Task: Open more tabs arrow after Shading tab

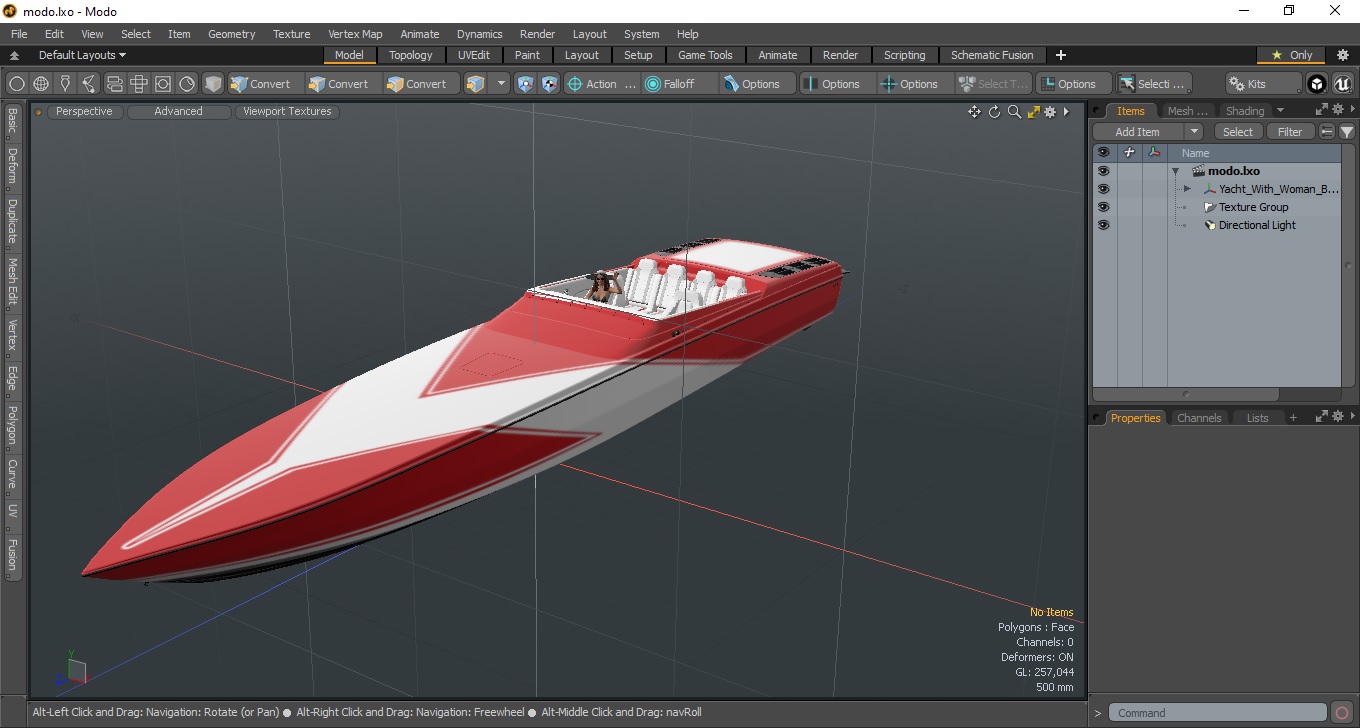Action: pos(1280,111)
